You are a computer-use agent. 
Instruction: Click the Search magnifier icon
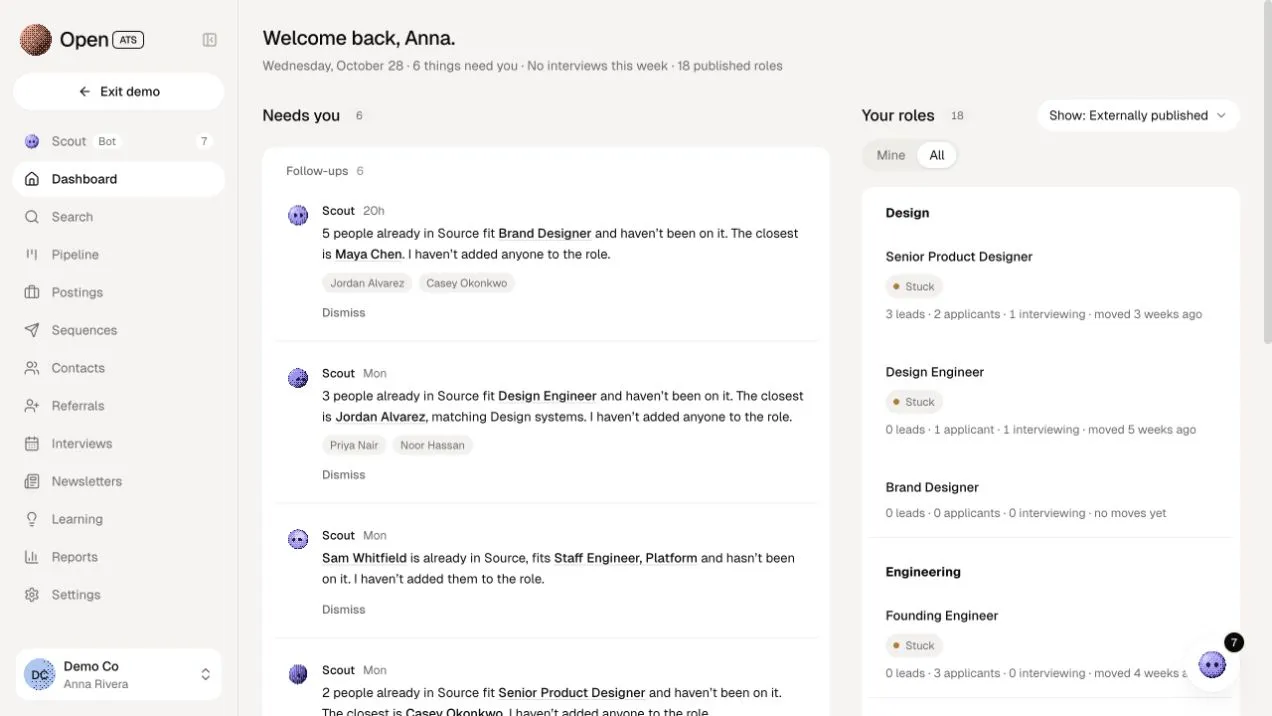click(x=32, y=217)
